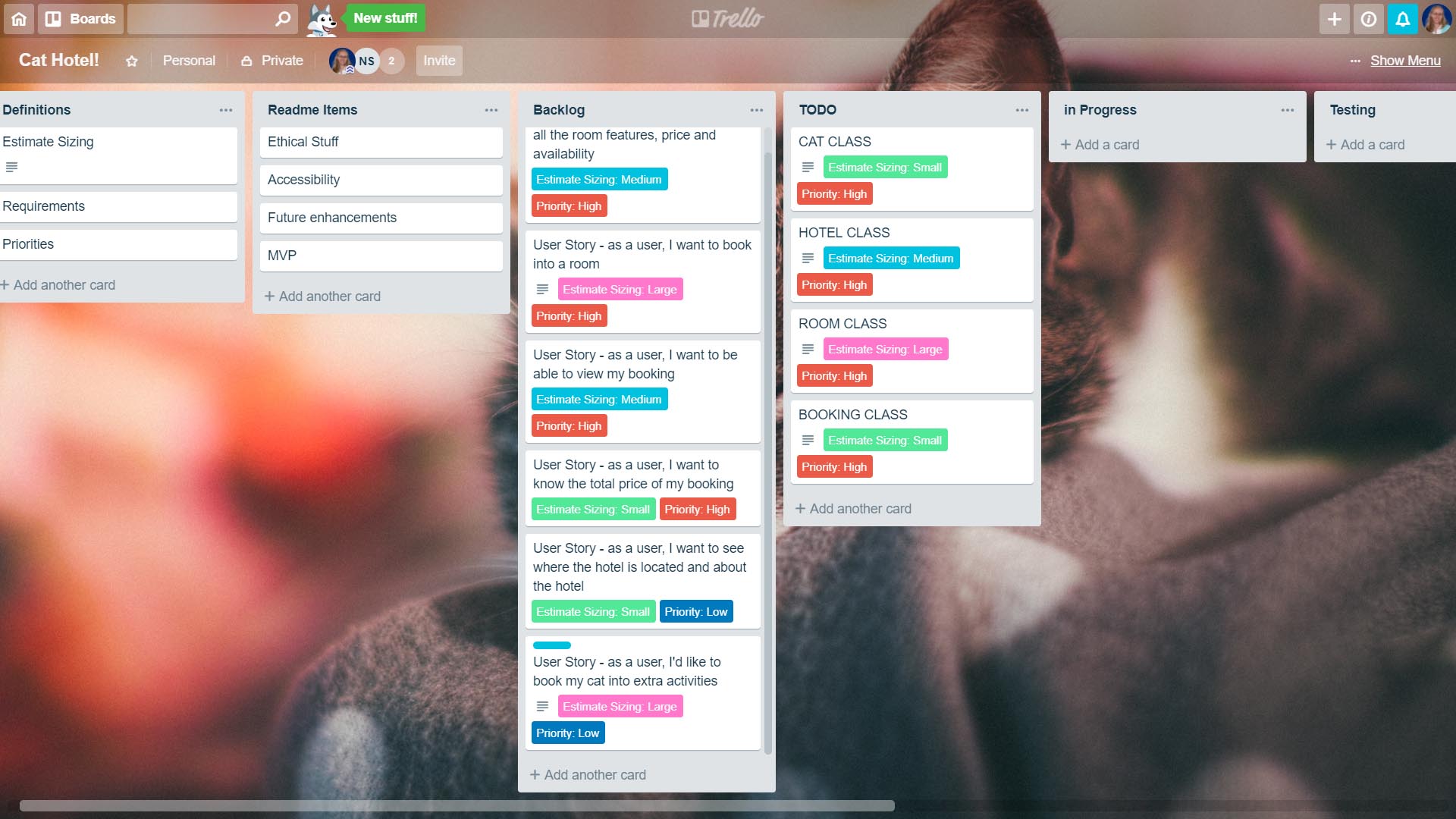Click the description icon on CAT CLASS card

[807, 167]
